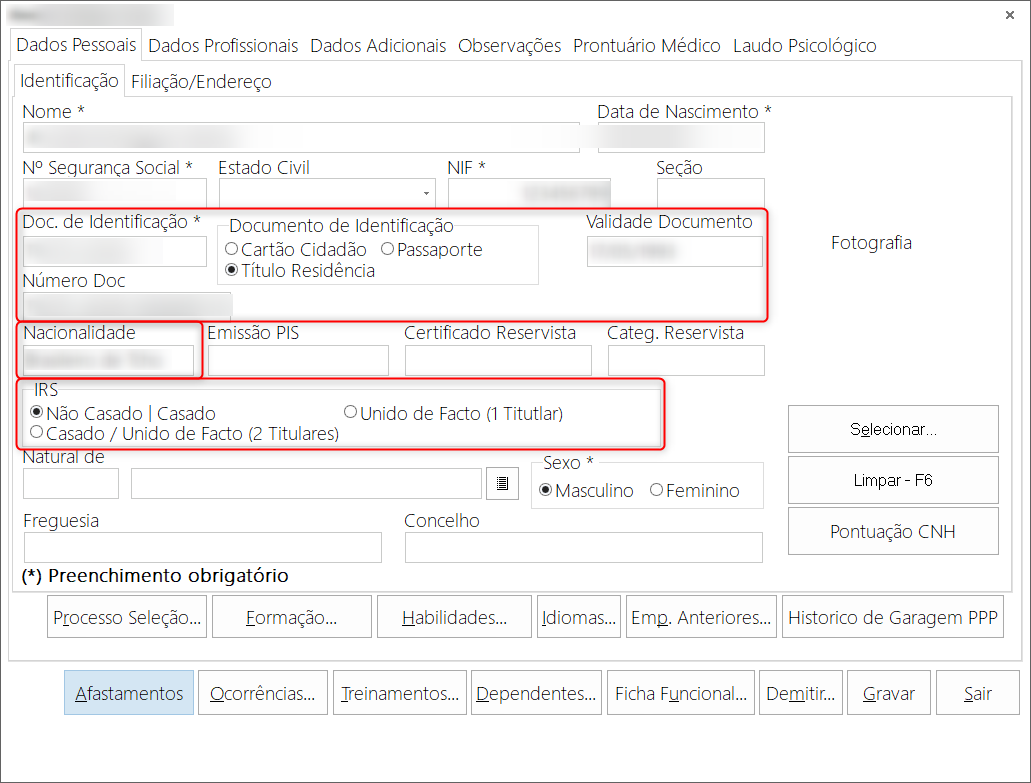Click into the Nome field
This screenshot has height=783, width=1031.
301,137
